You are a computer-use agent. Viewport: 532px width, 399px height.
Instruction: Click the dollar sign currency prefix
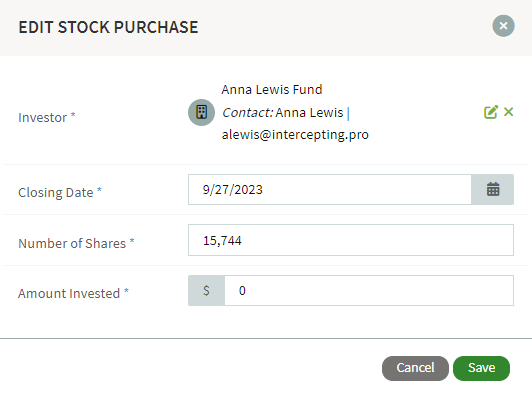206,290
